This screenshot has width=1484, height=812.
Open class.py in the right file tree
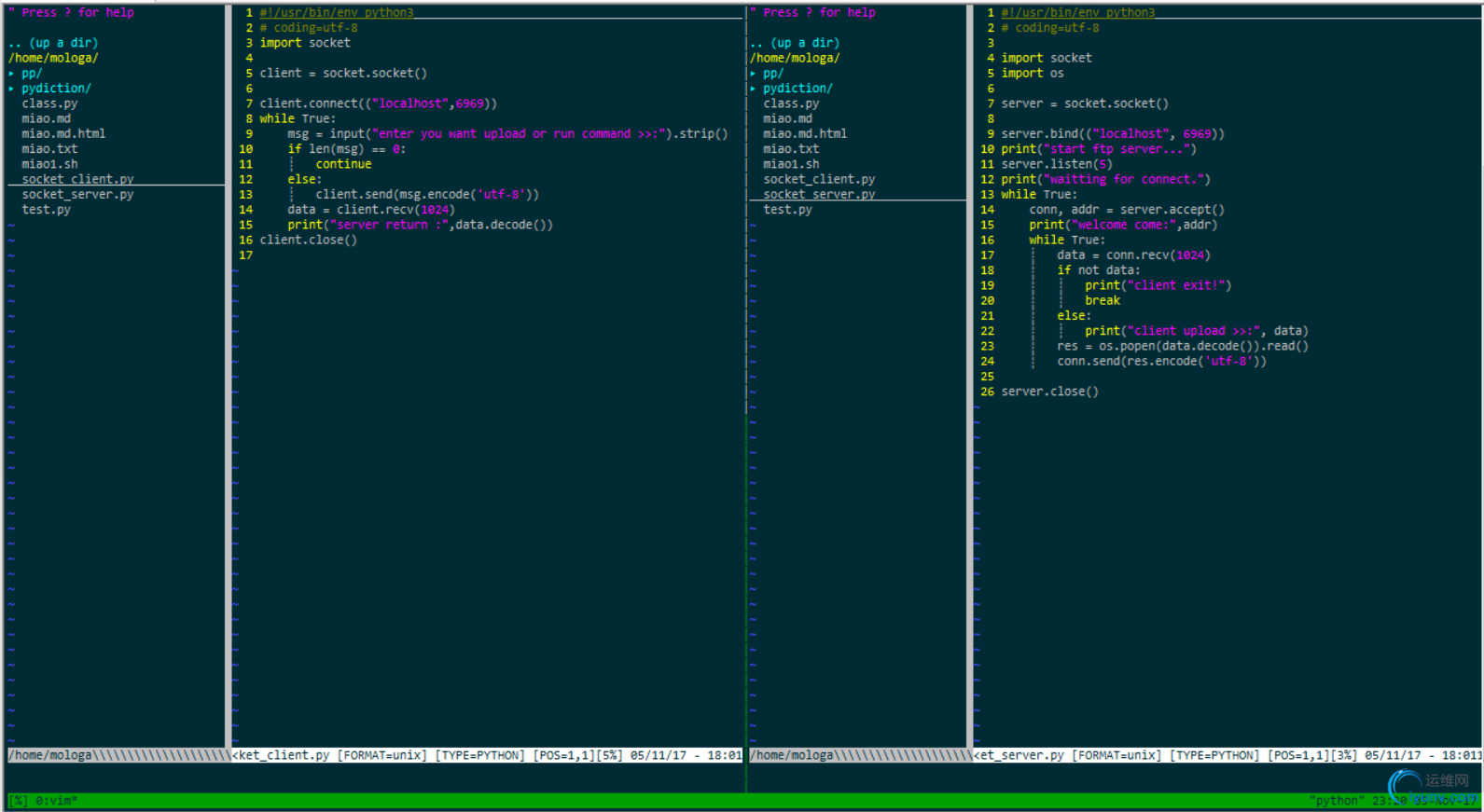791,103
